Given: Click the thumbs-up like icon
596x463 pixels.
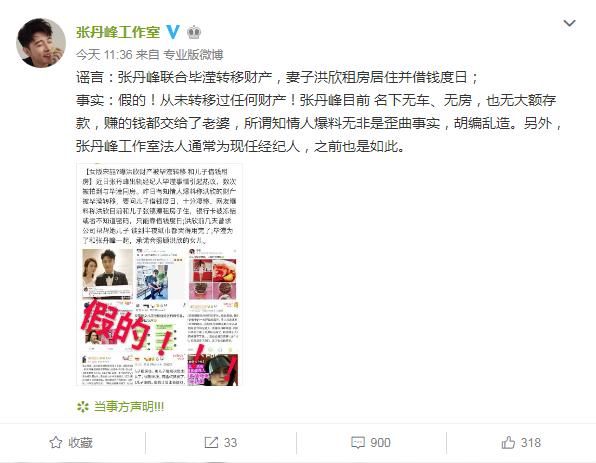Looking at the screenshot, I should 508,442.
